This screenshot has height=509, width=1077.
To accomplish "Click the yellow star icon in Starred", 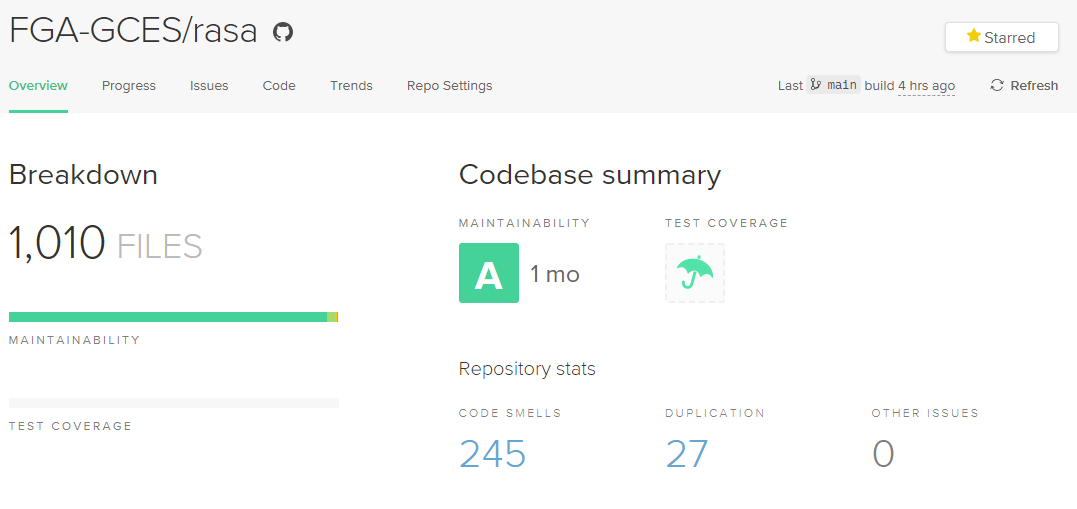I will [973, 36].
